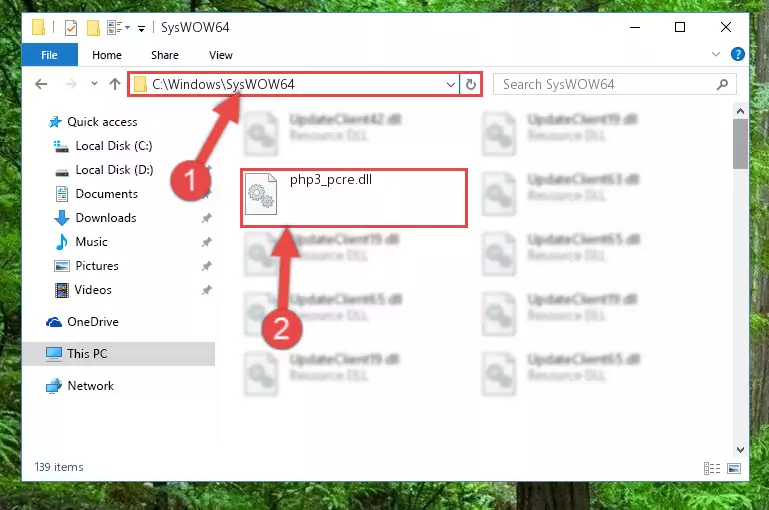Click the Music note icon

coord(62,242)
